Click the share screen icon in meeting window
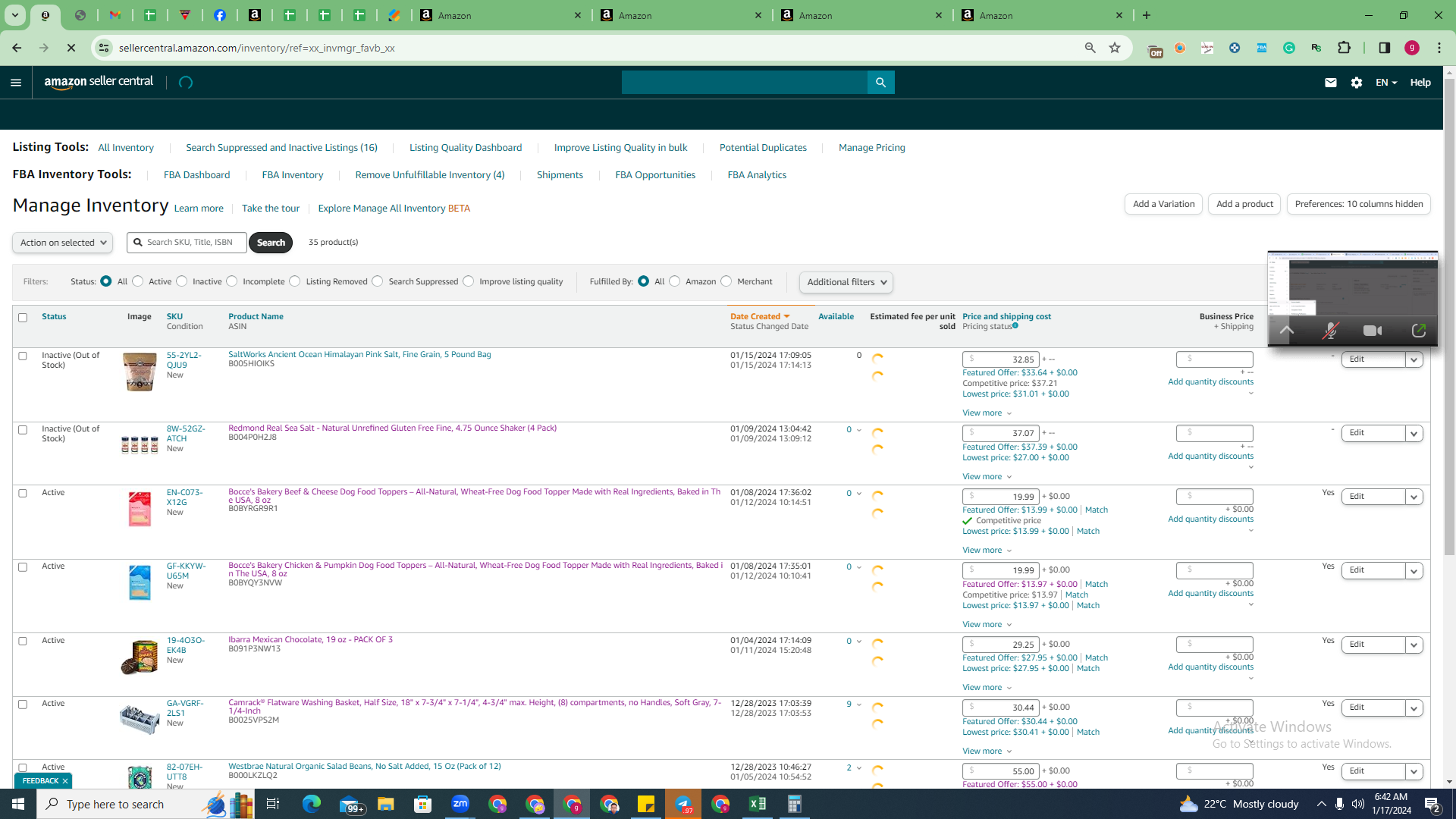Image resolution: width=1456 pixels, height=819 pixels. point(1419,331)
